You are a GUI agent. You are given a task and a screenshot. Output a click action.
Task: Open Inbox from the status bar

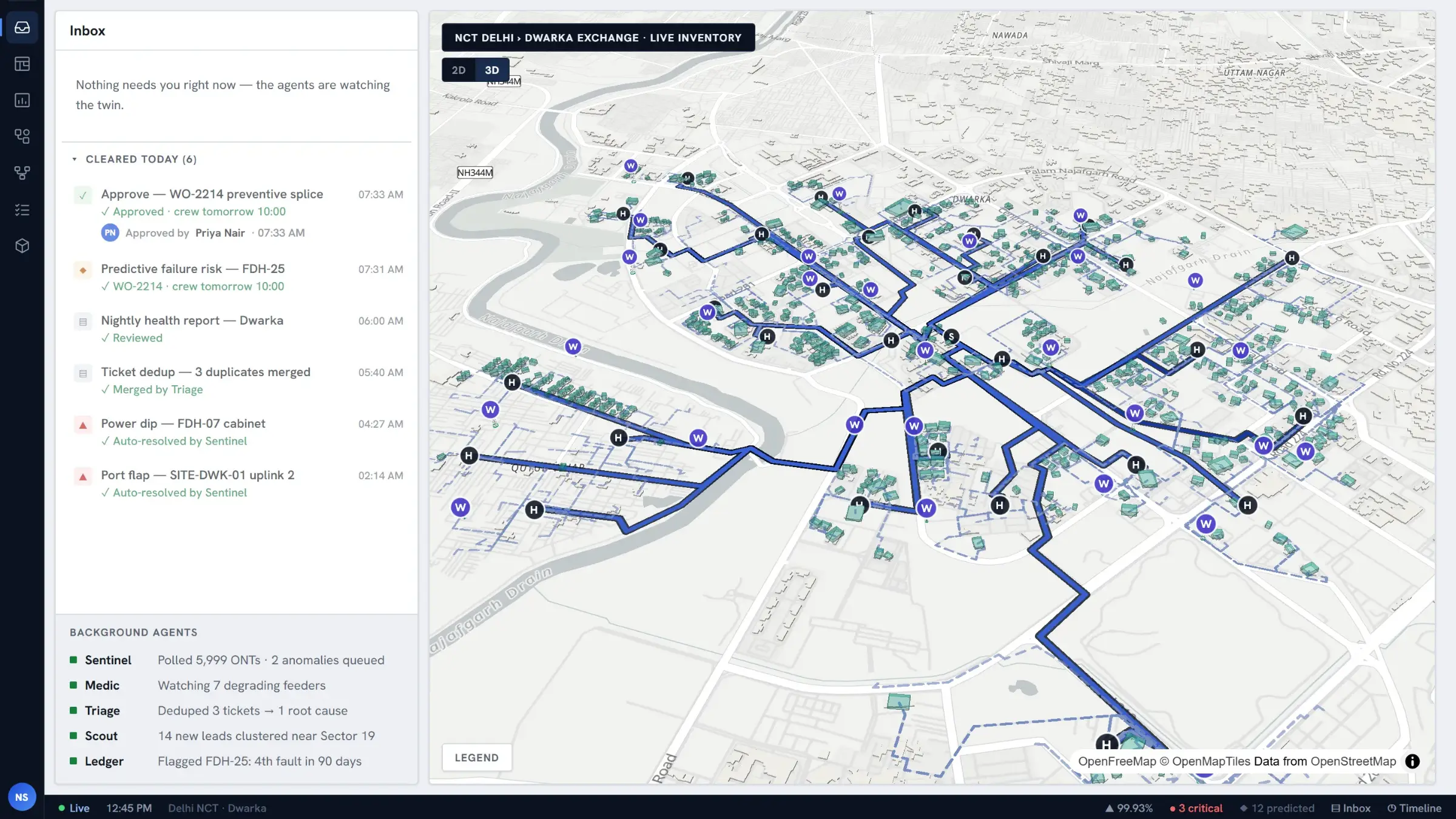point(1351,808)
